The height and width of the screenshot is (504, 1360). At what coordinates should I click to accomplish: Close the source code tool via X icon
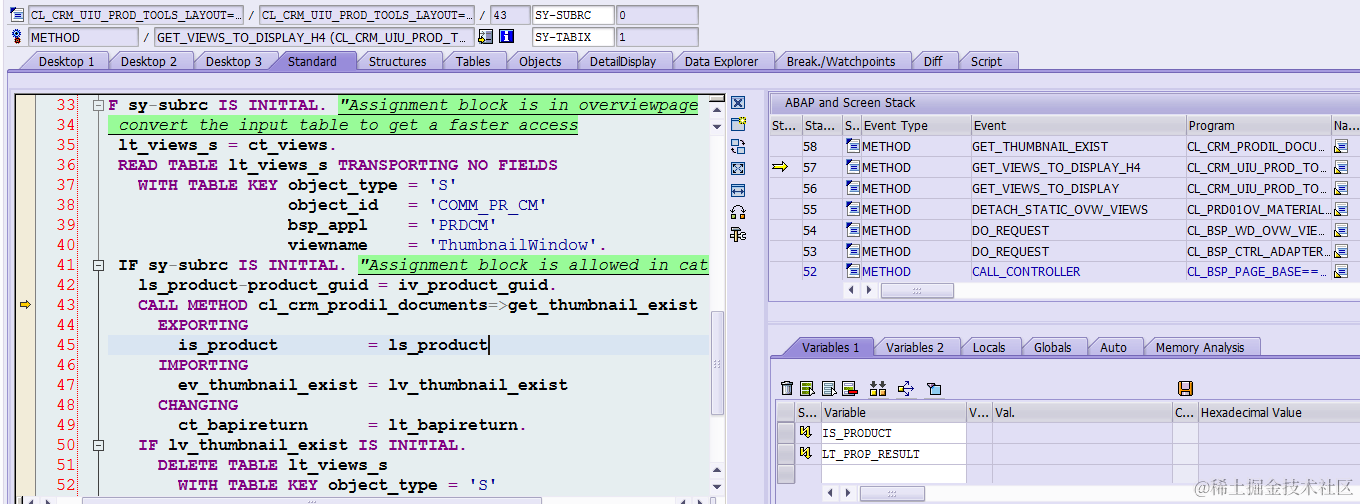(738, 103)
